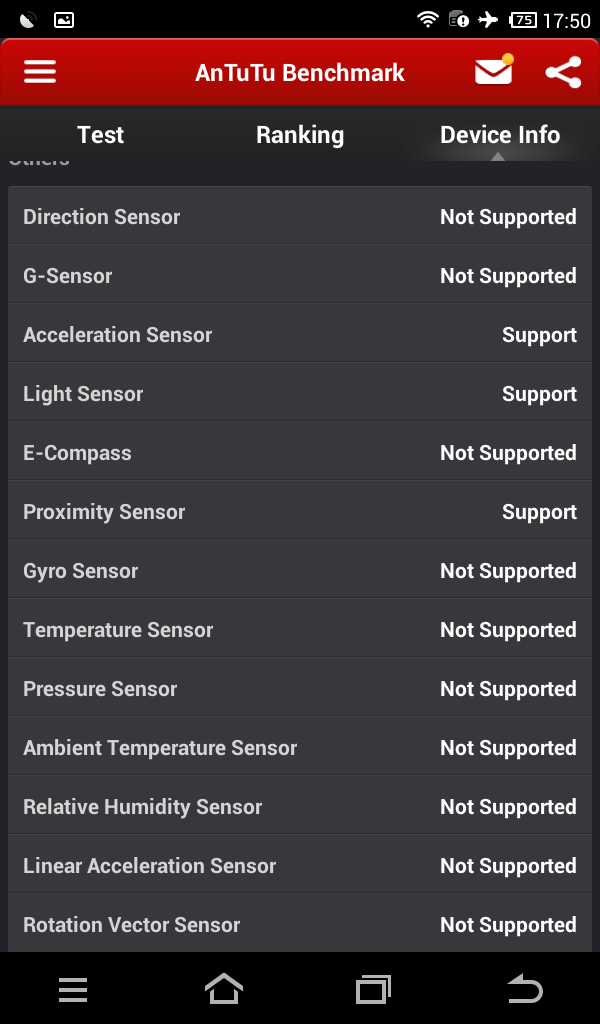Open the hamburger menu in AnTuTu header

40,72
